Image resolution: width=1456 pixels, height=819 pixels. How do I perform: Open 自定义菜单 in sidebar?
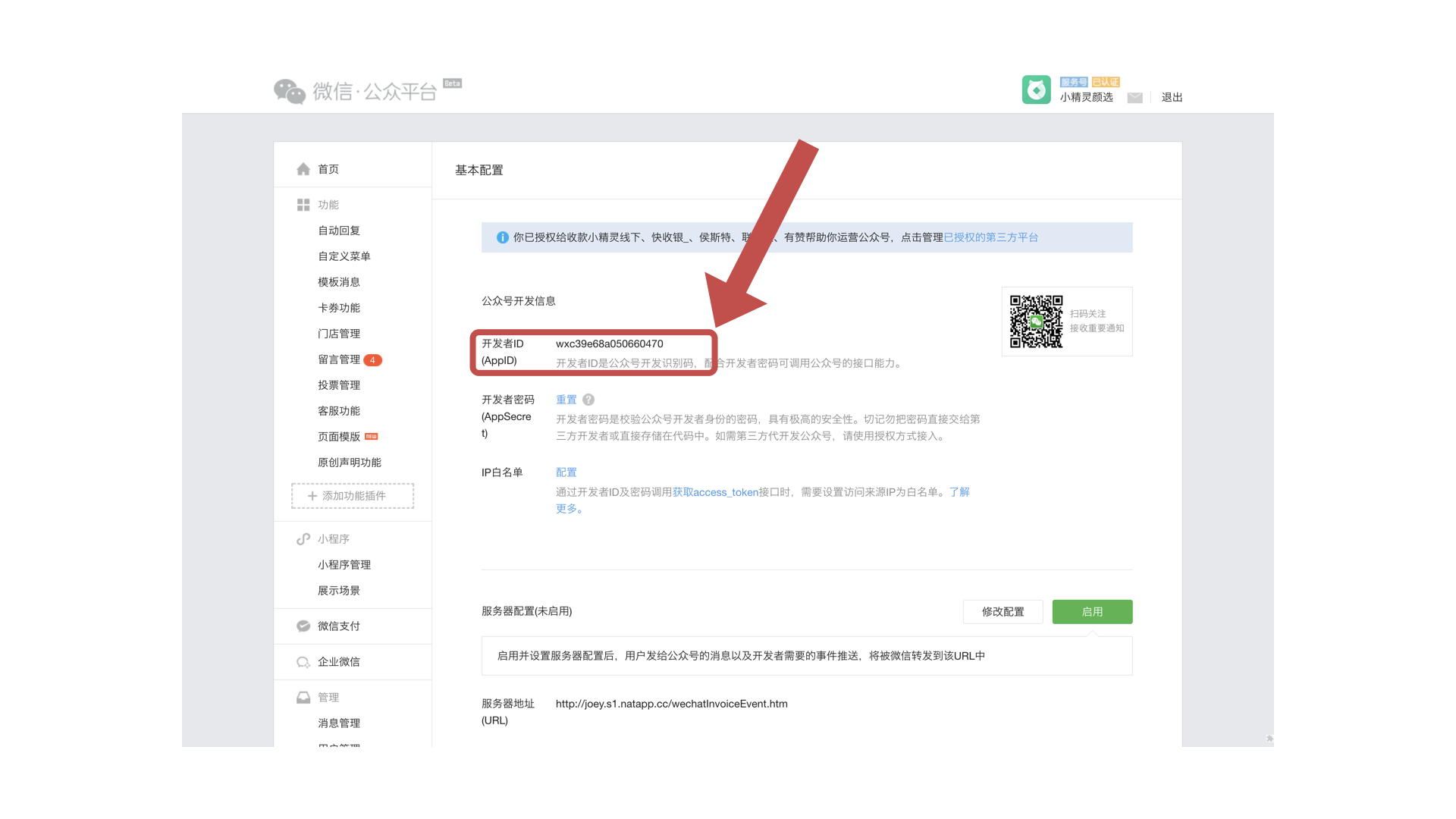(344, 256)
